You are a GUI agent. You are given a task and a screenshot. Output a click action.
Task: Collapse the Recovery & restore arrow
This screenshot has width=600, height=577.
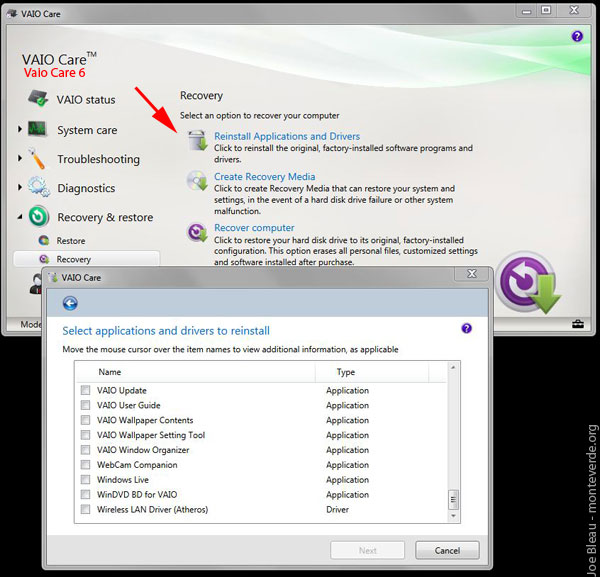click(x=20, y=217)
